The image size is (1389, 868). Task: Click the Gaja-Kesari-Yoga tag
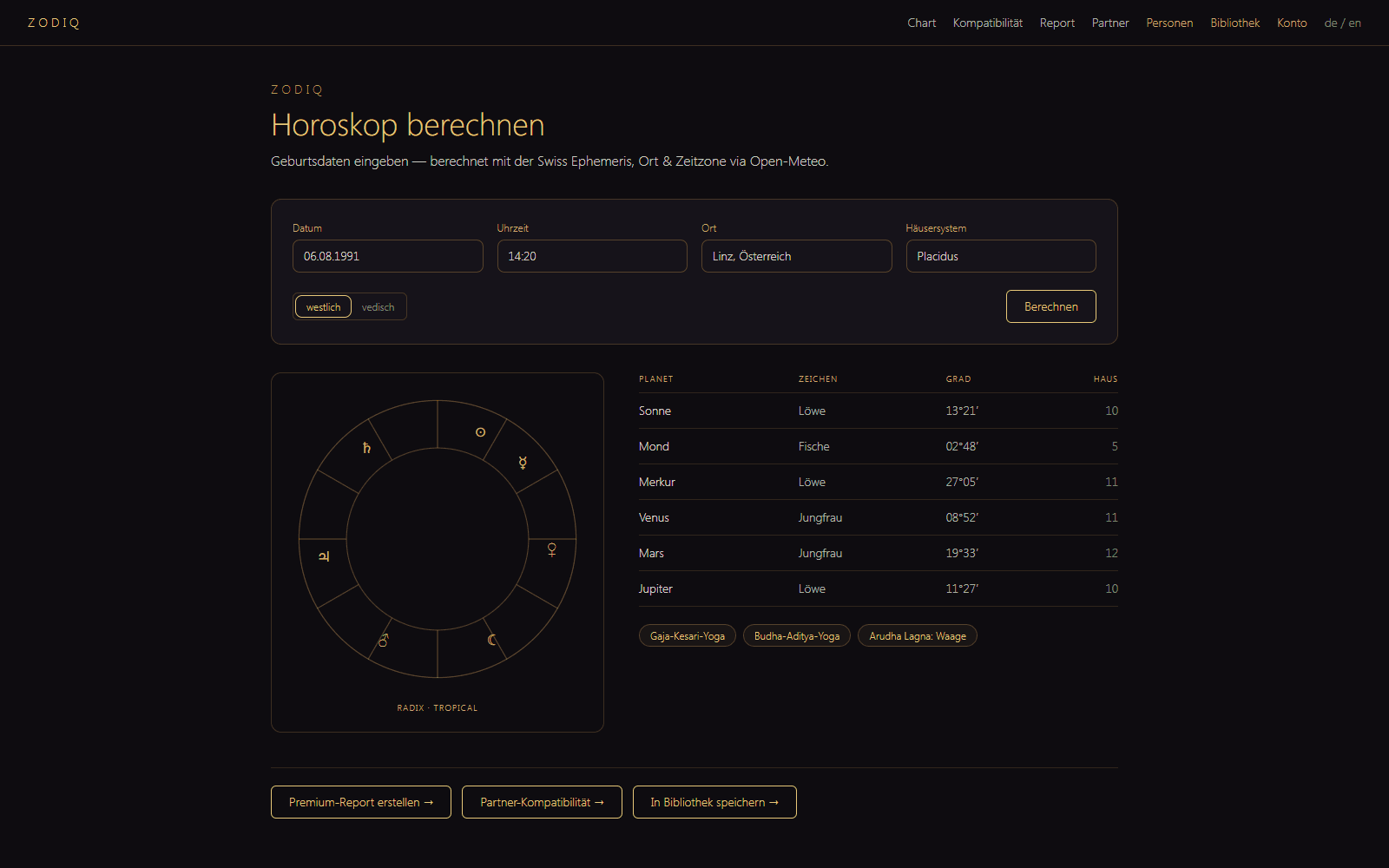coord(688,636)
